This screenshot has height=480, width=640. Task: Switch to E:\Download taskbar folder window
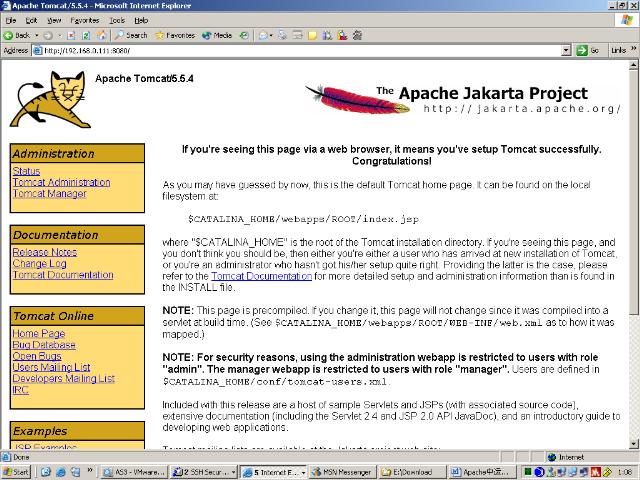(411, 472)
